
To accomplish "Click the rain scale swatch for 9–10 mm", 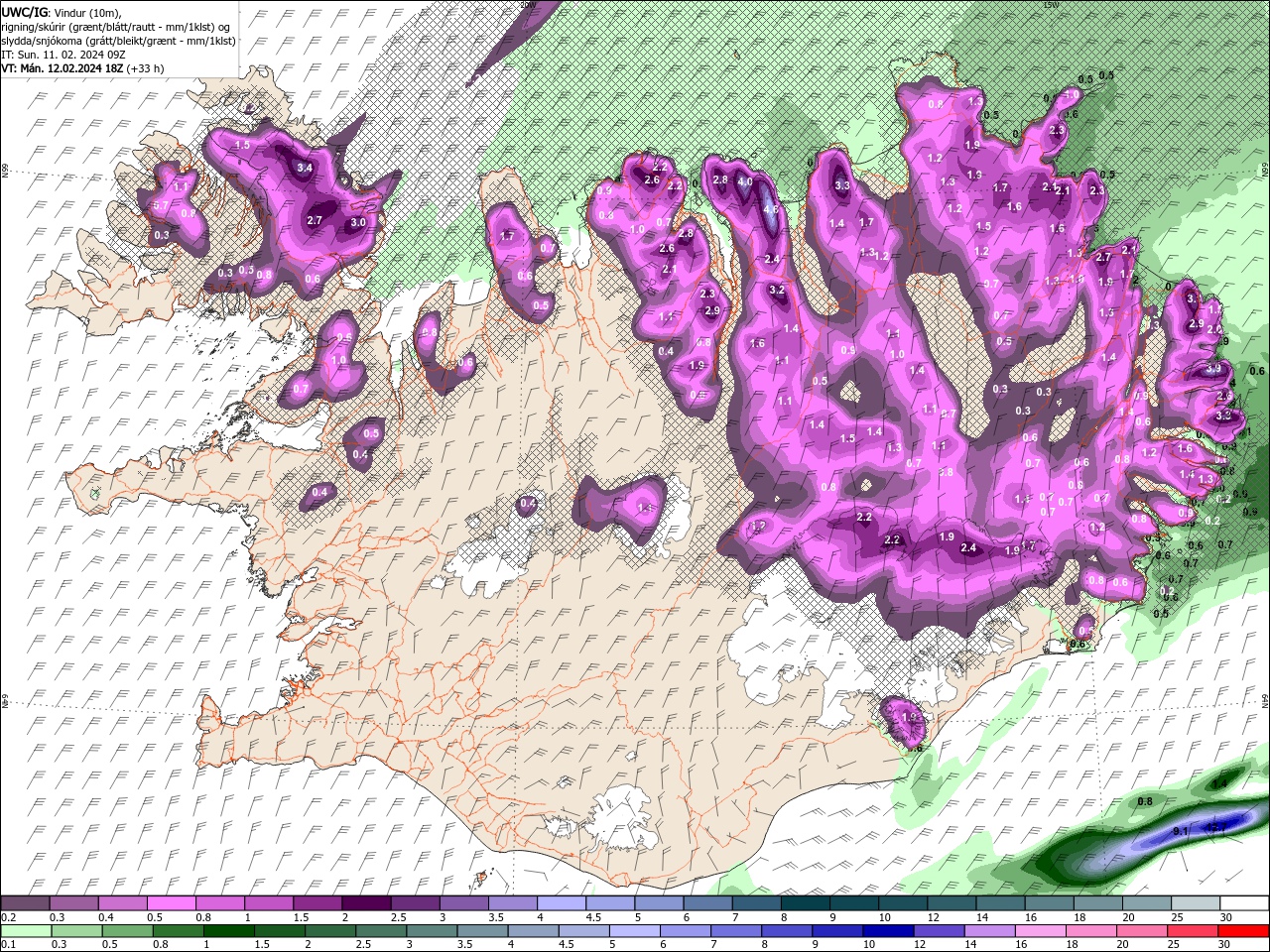I will pos(835,931).
